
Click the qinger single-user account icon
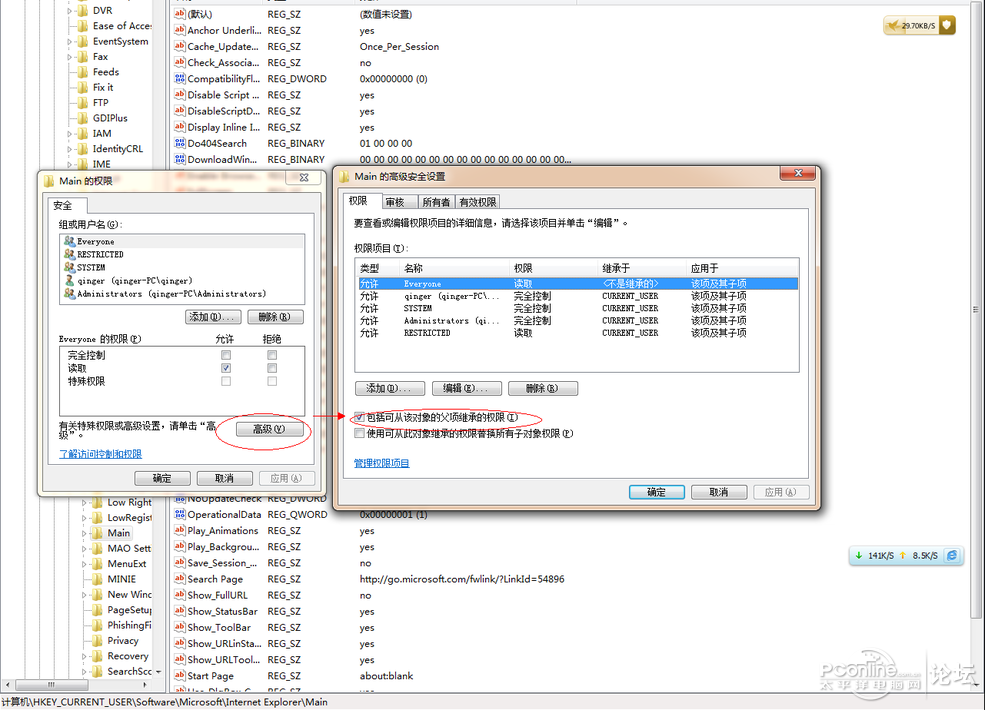[69, 281]
